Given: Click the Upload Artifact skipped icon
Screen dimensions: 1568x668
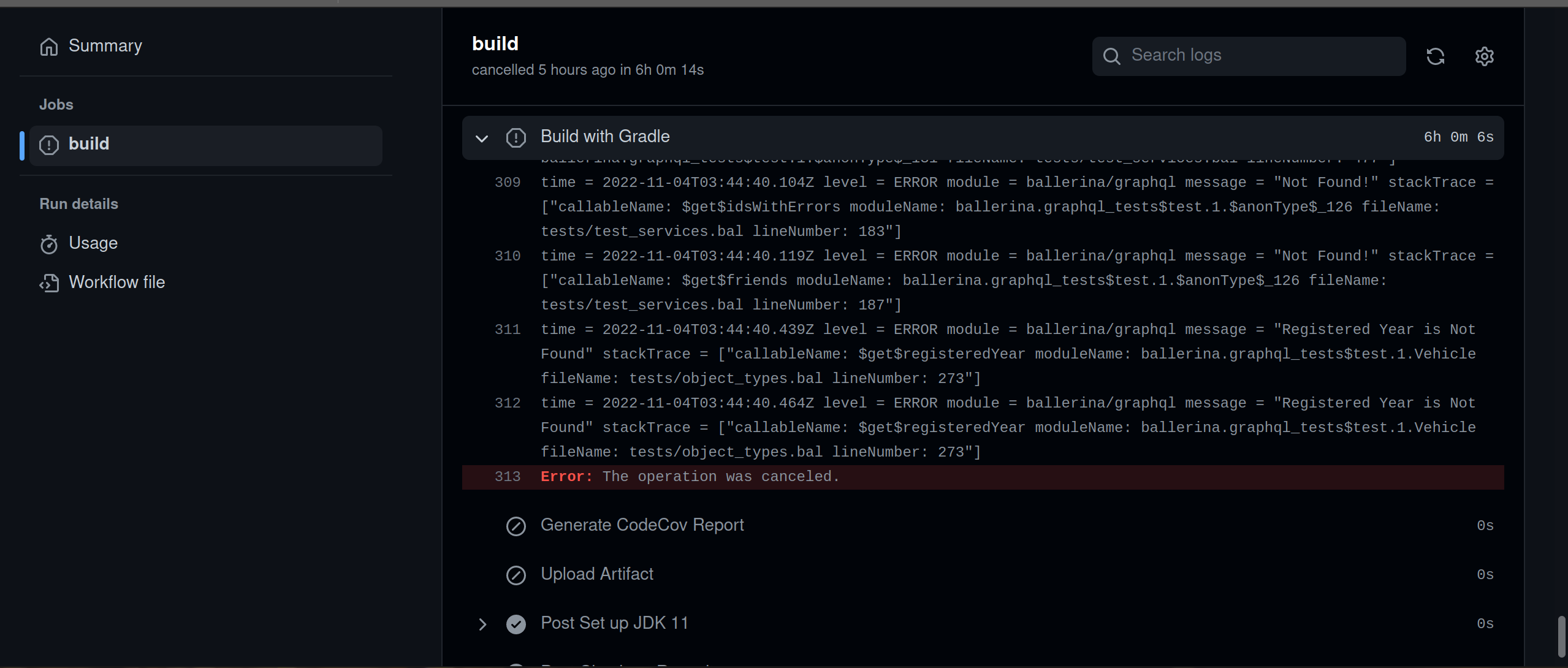Looking at the screenshot, I should point(516,575).
